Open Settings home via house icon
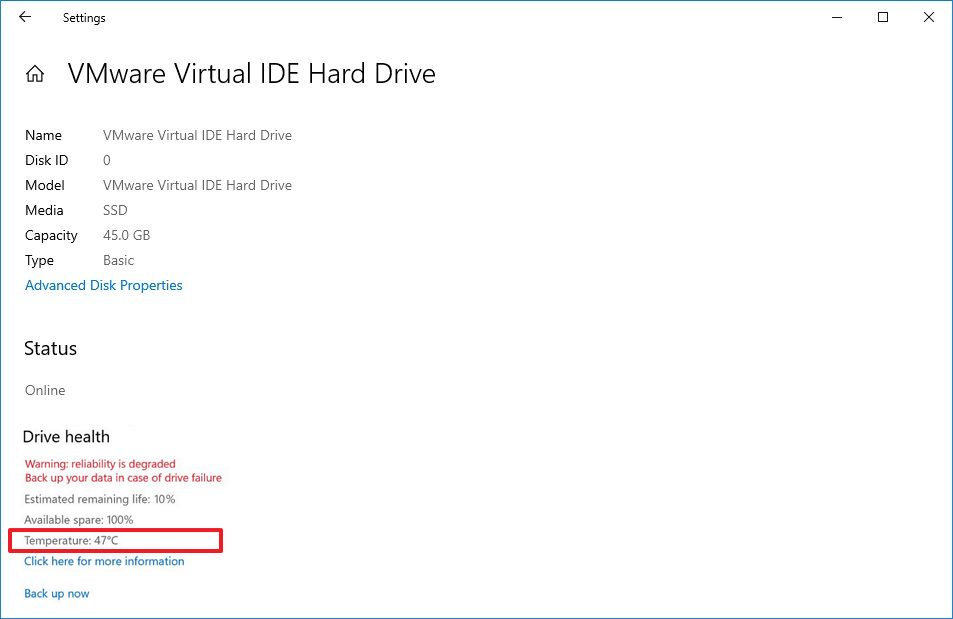Image resolution: width=953 pixels, height=619 pixels. tap(35, 74)
